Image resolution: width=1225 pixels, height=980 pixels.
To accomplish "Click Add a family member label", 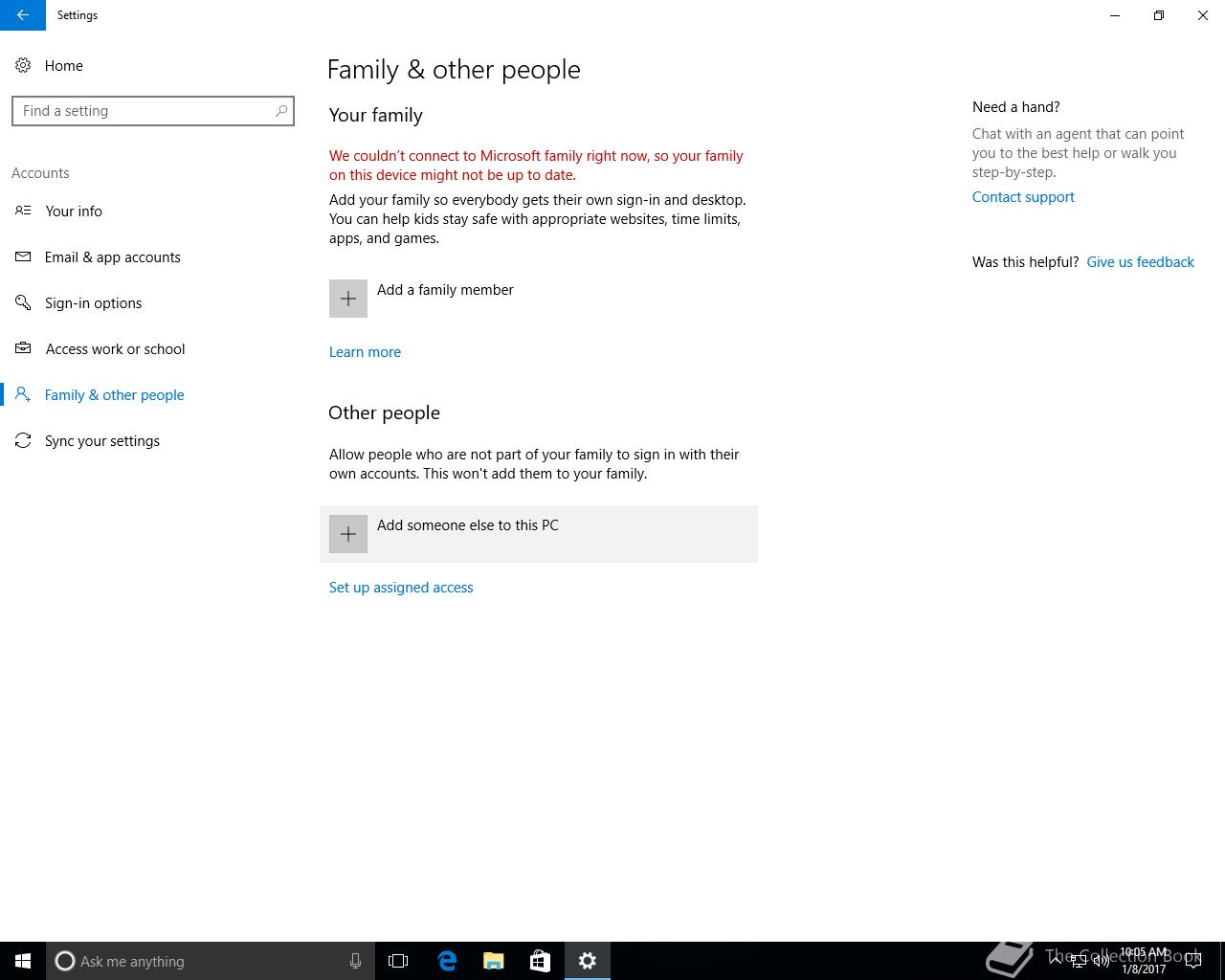I will click(445, 290).
